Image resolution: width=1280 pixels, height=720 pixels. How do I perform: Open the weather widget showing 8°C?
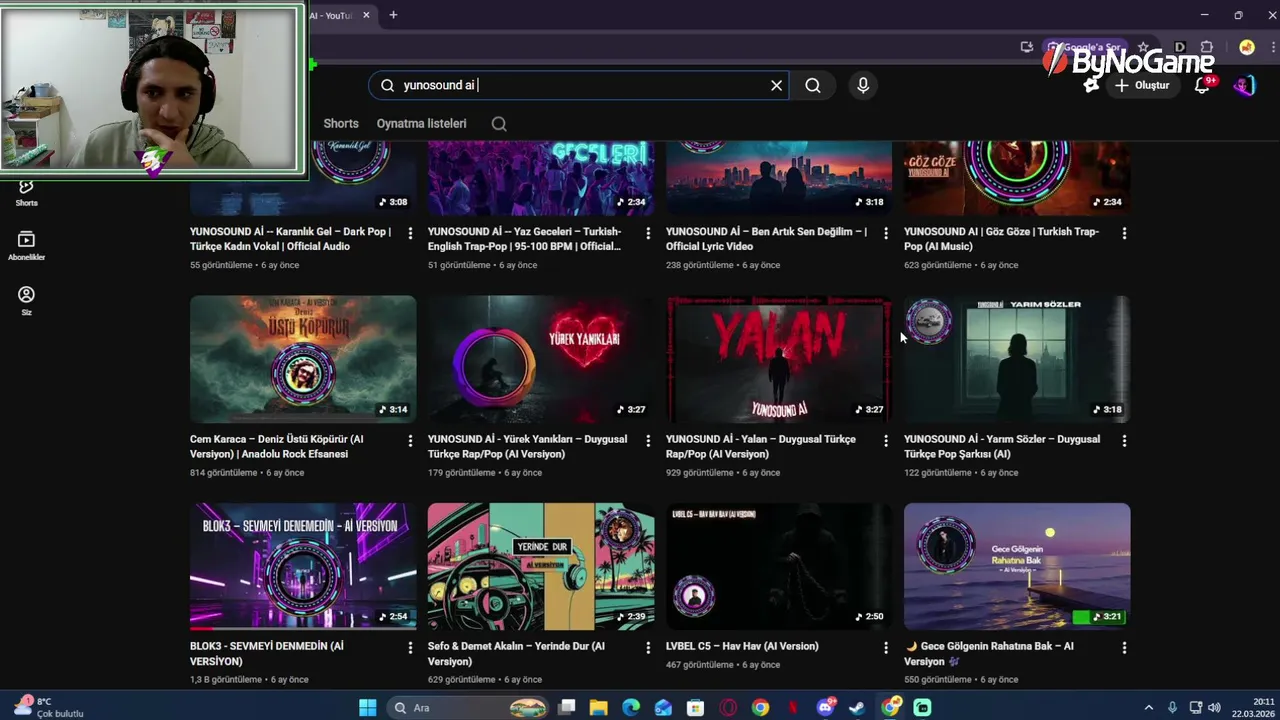pyautogui.click(x=48, y=707)
